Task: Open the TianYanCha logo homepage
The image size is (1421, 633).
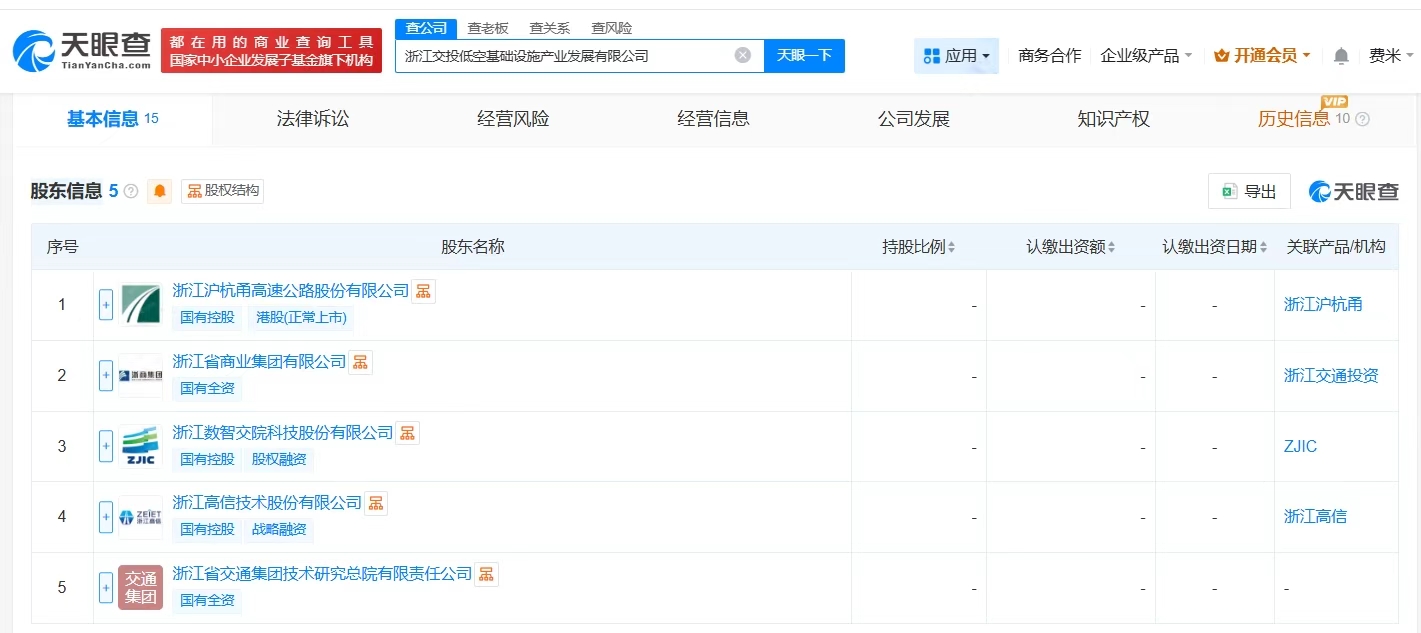Action: click(x=82, y=50)
